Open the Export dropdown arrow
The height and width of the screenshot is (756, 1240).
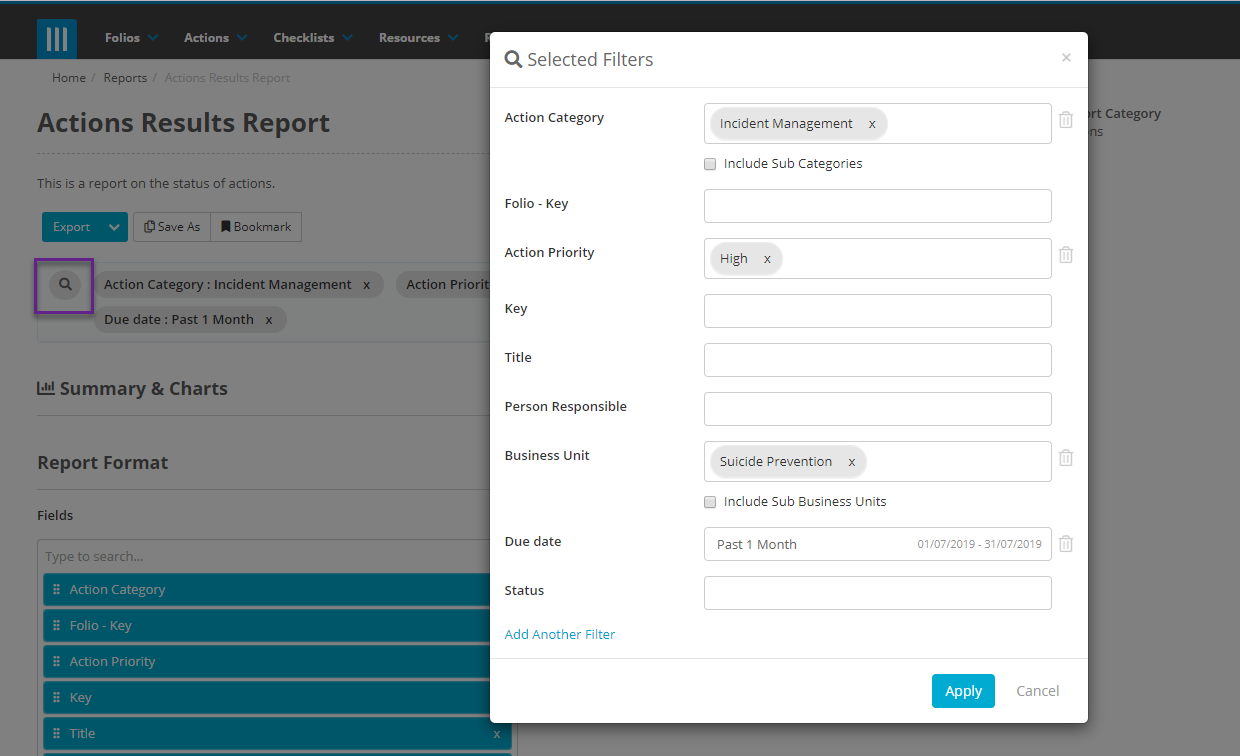tap(113, 226)
